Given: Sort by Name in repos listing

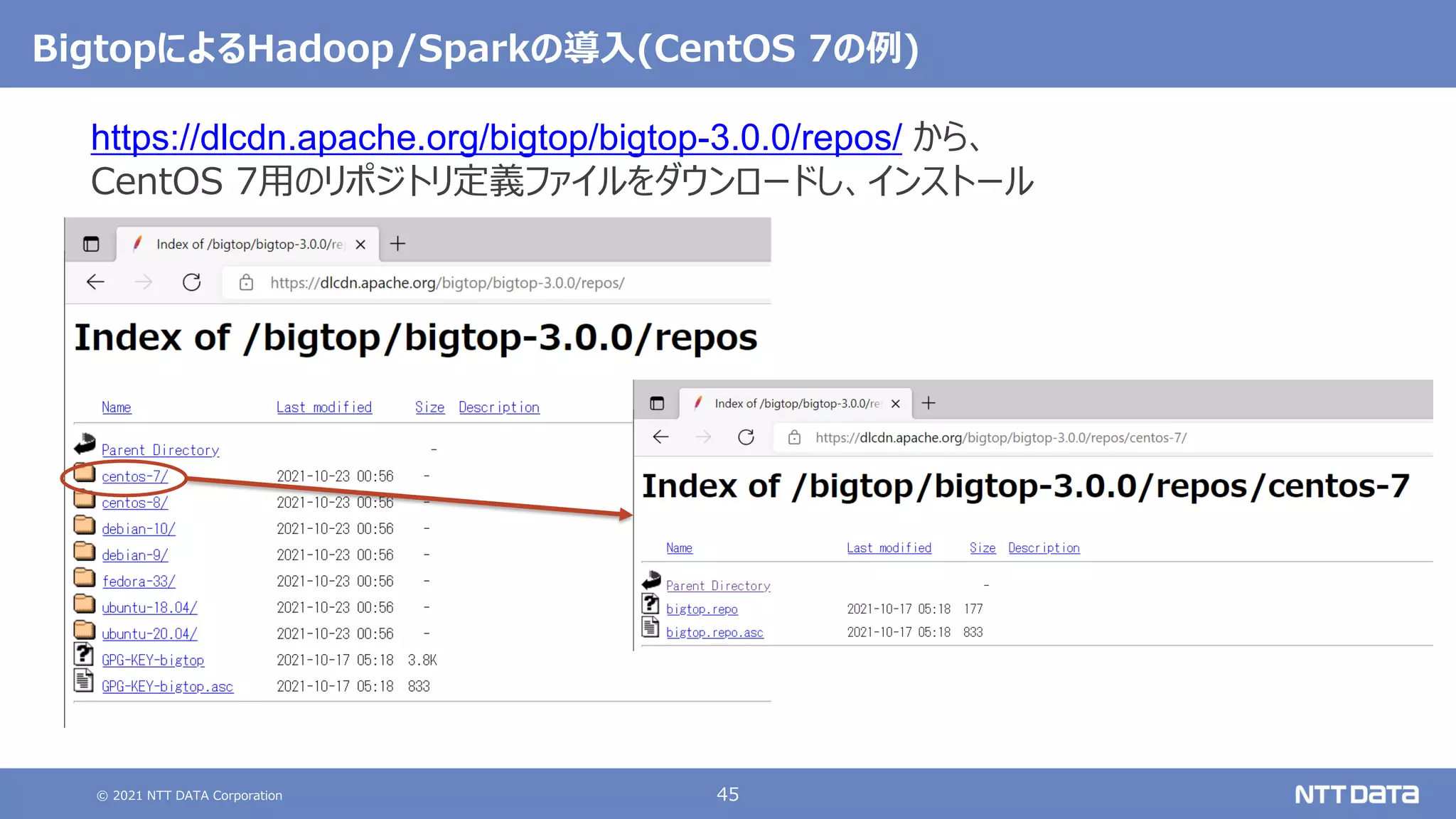Looking at the screenshot, I should tap(117, 407).
